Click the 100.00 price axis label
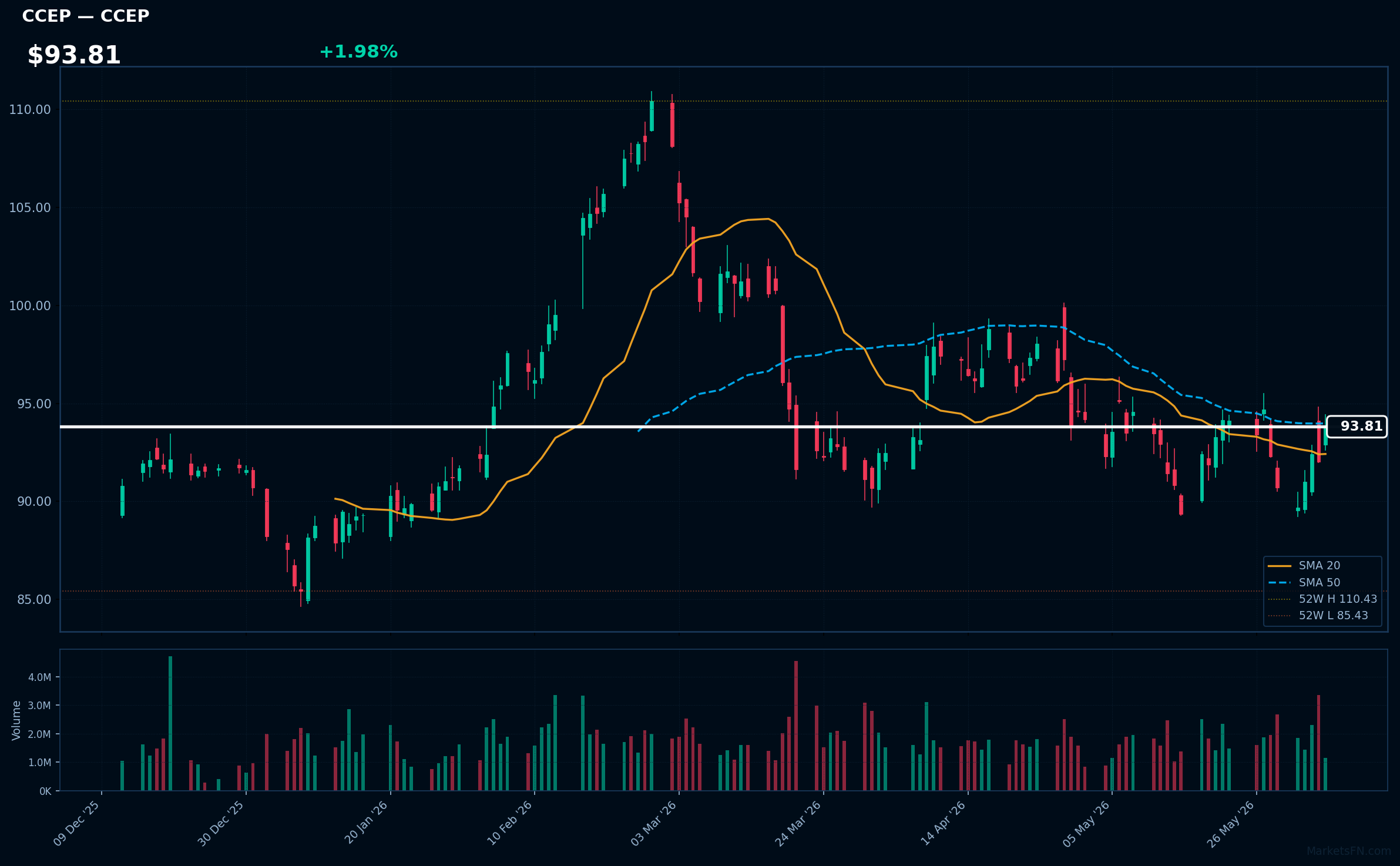Screen dimensions: 1400x866 (x=30, y=306)
